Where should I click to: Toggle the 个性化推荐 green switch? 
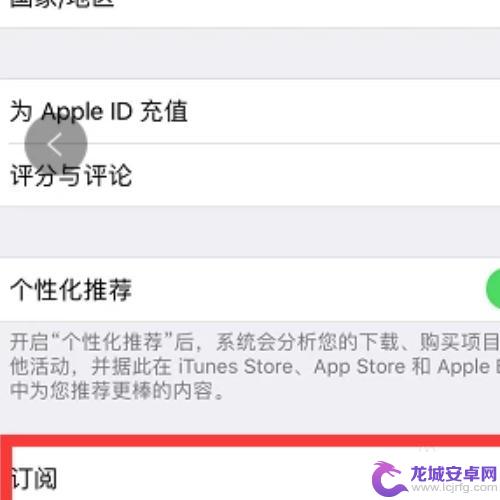[x=493, y=289]
